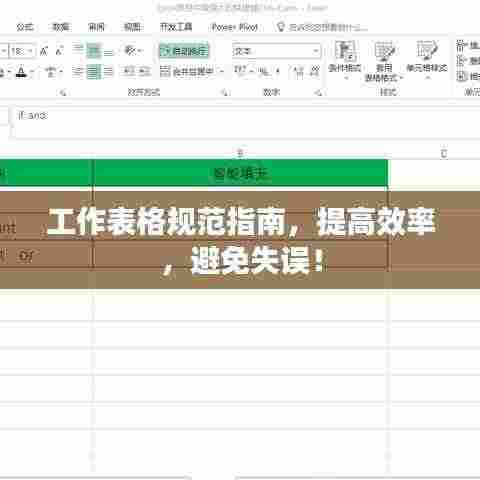Click the Decrease Indent icon
Viewport: 480px width, 480px height.
click(129, 71)
